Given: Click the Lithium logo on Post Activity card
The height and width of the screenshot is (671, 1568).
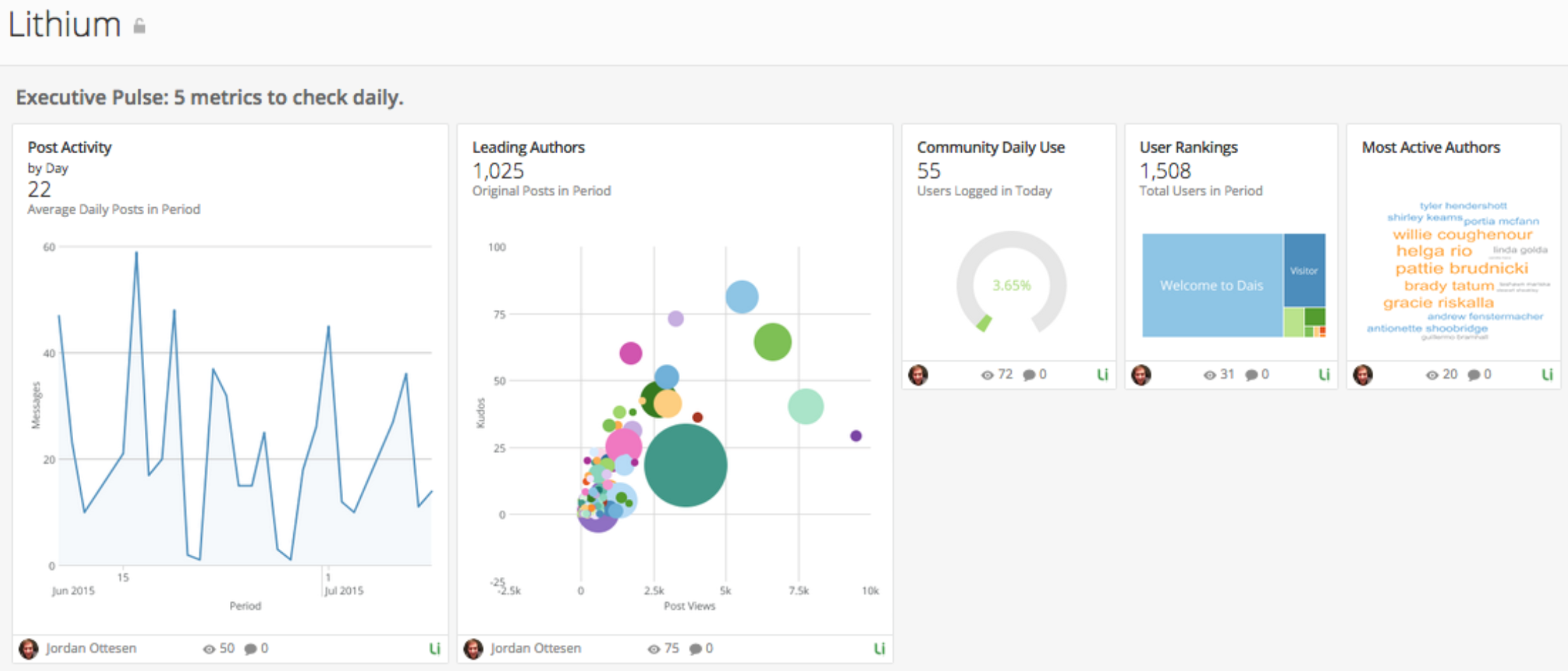Looking at the screenshot, I should 435,649.
